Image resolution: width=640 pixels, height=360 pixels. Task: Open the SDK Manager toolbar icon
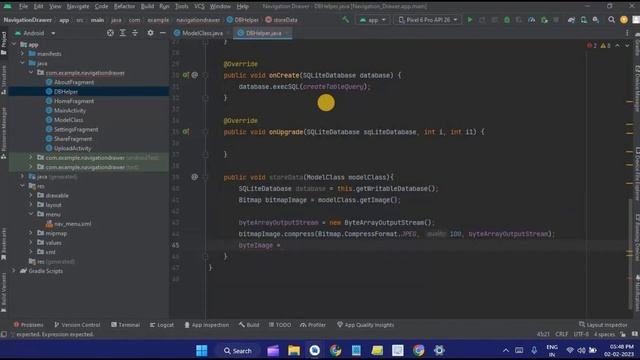596,20
